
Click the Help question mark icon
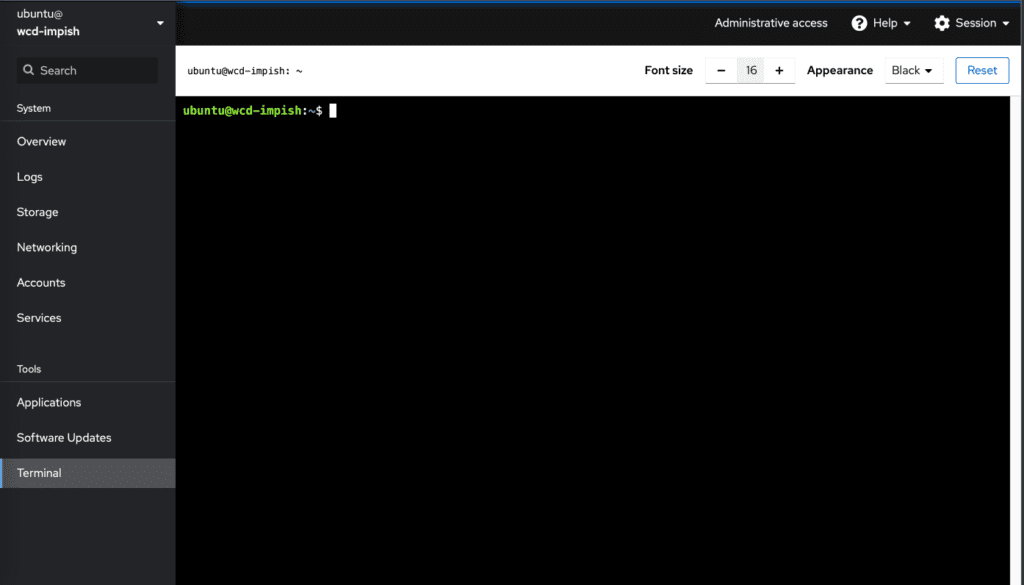pos(859,23)
